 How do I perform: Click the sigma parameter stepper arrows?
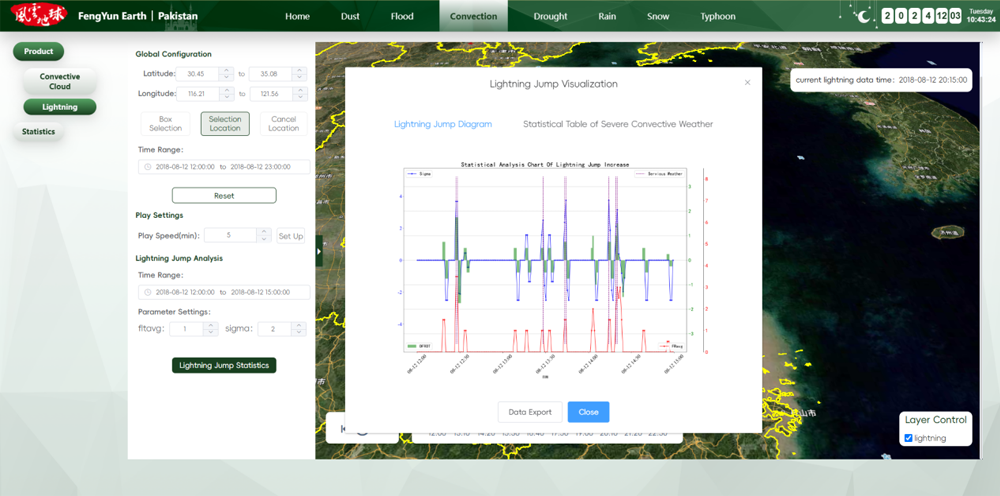click(300, 328)
